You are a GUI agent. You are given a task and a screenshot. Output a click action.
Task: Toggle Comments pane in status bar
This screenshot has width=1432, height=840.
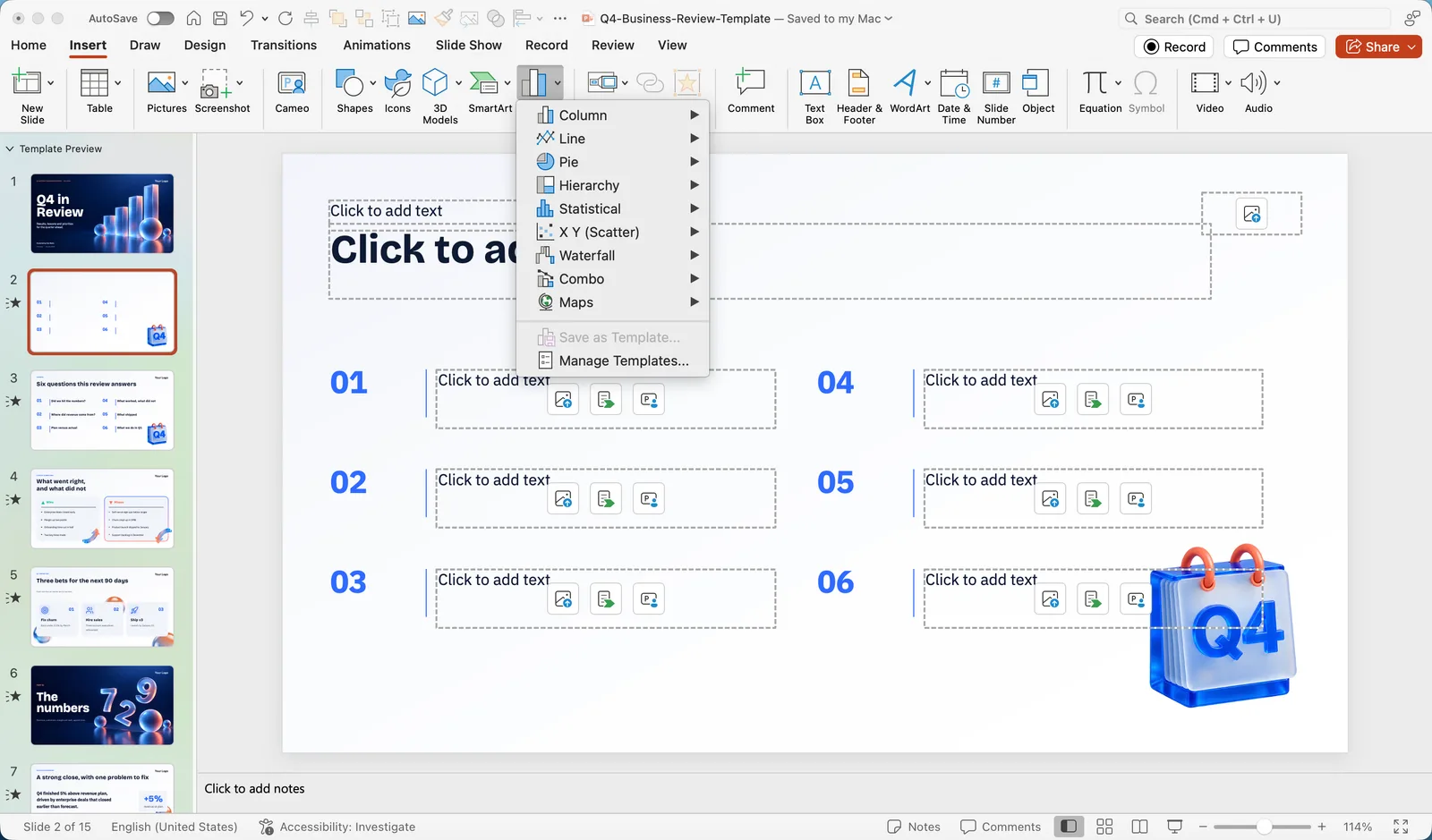click(x=1001, y=827)
